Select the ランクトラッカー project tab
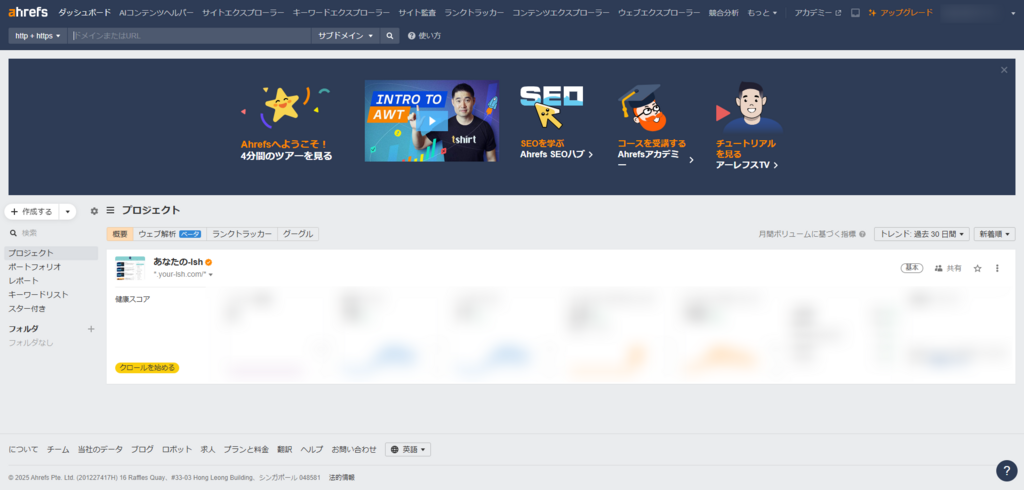 [242, 234]
